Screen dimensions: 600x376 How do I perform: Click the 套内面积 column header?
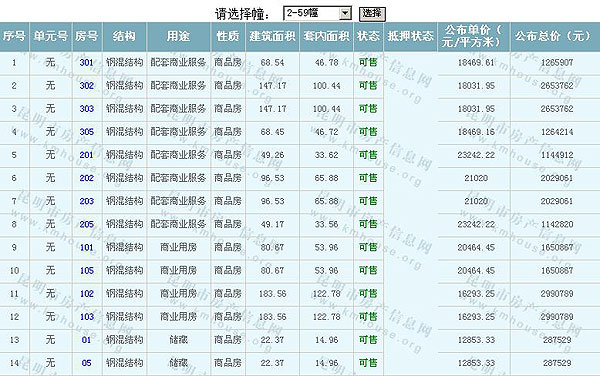pos(326,36)
